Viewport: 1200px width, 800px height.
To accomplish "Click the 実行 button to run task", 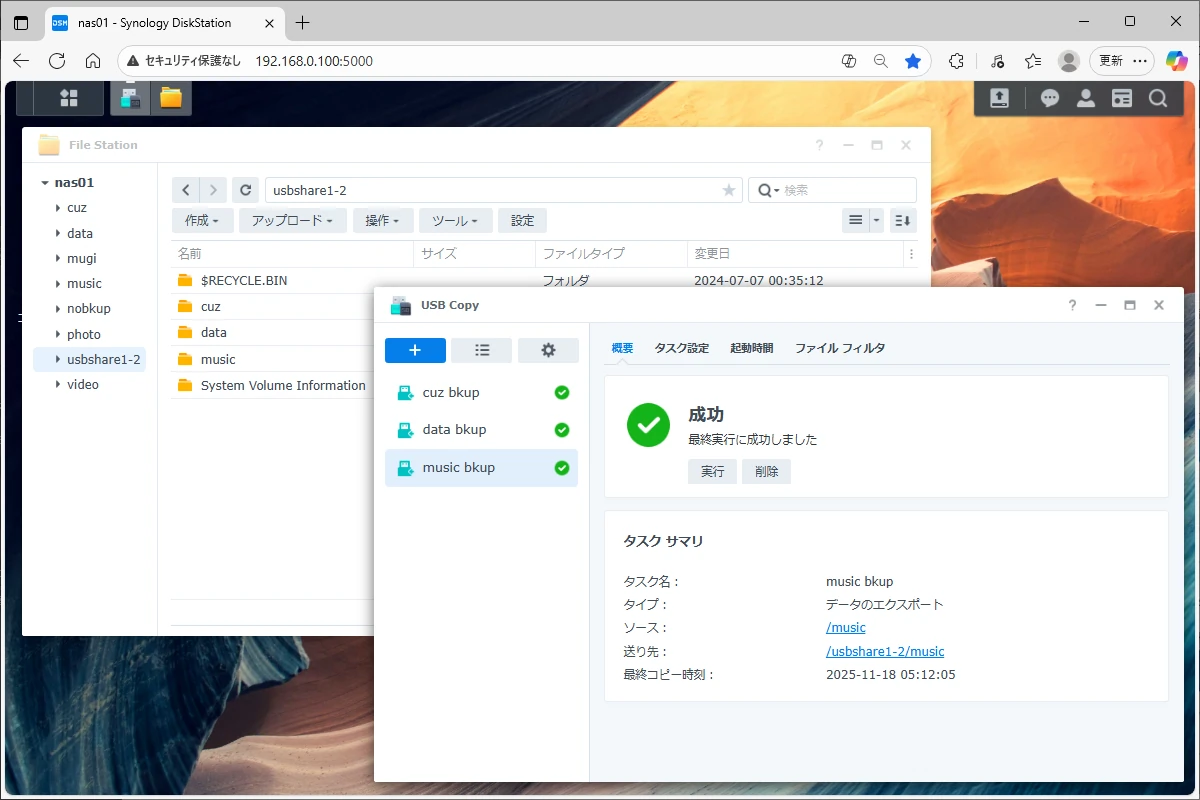I will [x=712, y=472].
